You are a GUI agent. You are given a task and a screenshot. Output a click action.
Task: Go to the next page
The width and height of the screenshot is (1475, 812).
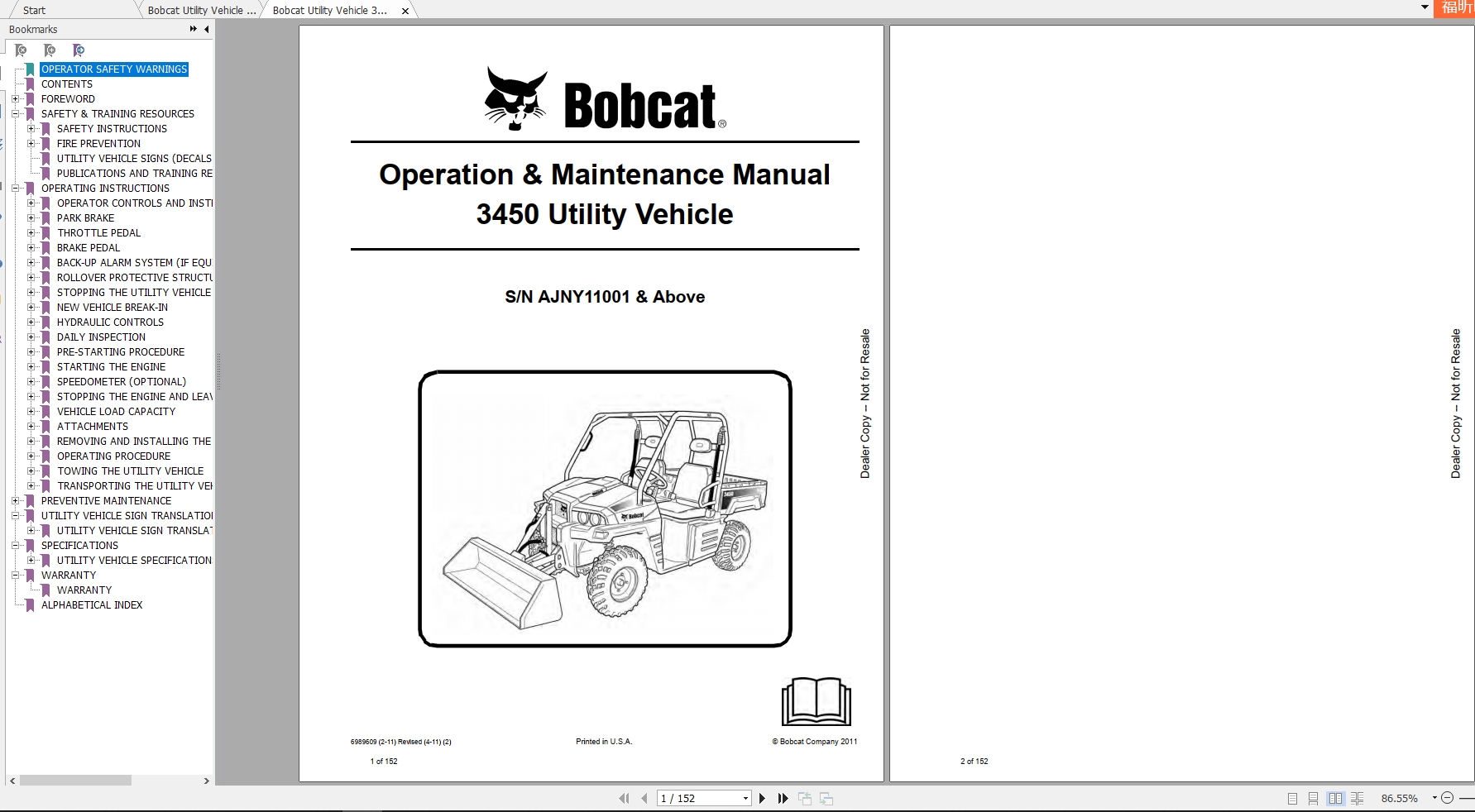pyautogui.click(x=762, y=798)
